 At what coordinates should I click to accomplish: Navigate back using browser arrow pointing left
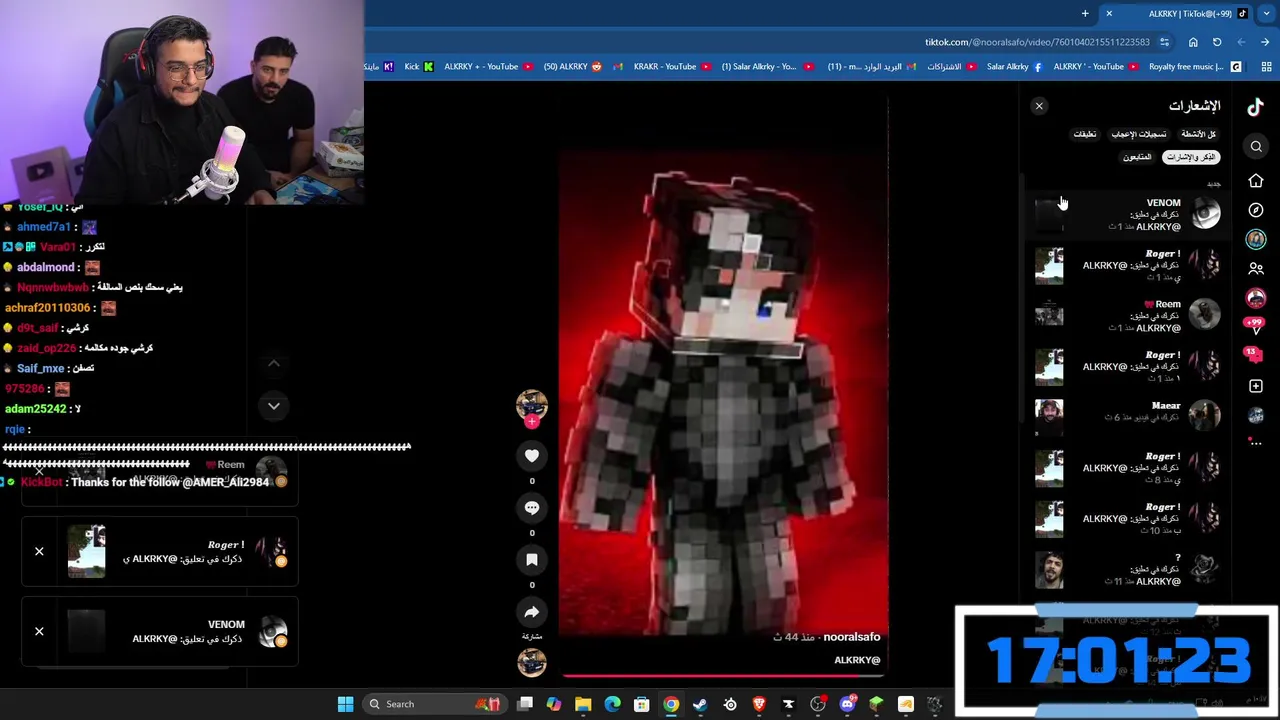[1241, 42]
